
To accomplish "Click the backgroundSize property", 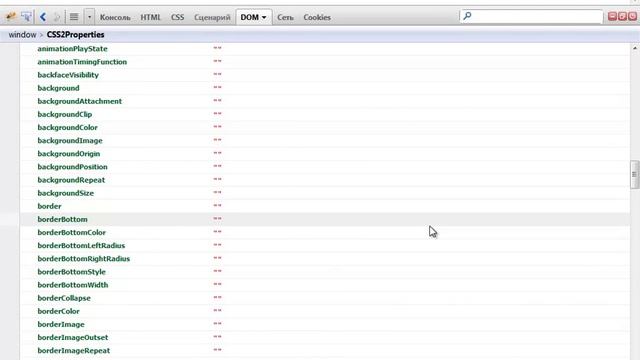I will tap(65, 193).
